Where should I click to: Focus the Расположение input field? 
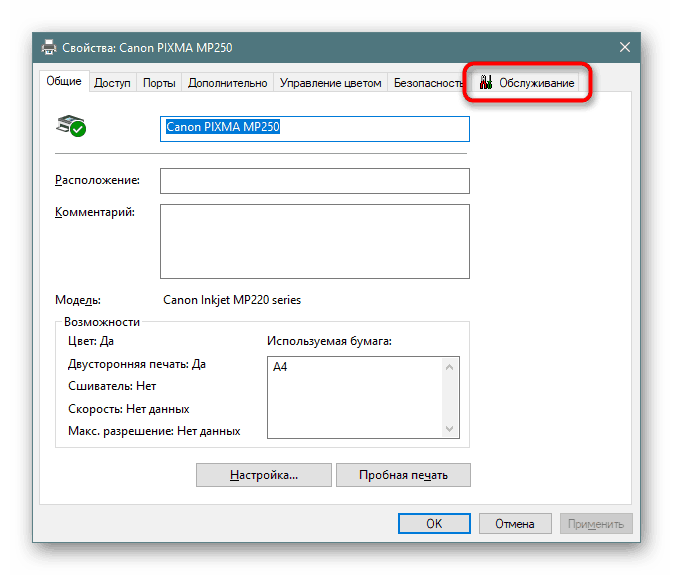(314, 181)
